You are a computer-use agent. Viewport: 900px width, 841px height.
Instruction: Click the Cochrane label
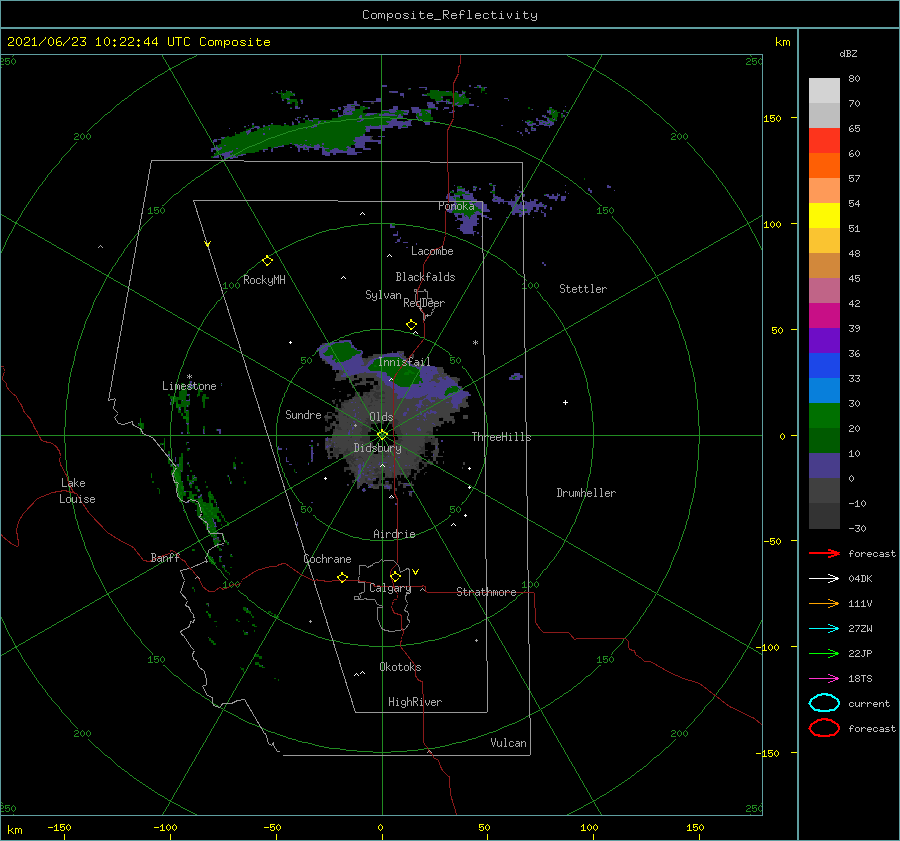pyautogui.click(x=327, y=559)
